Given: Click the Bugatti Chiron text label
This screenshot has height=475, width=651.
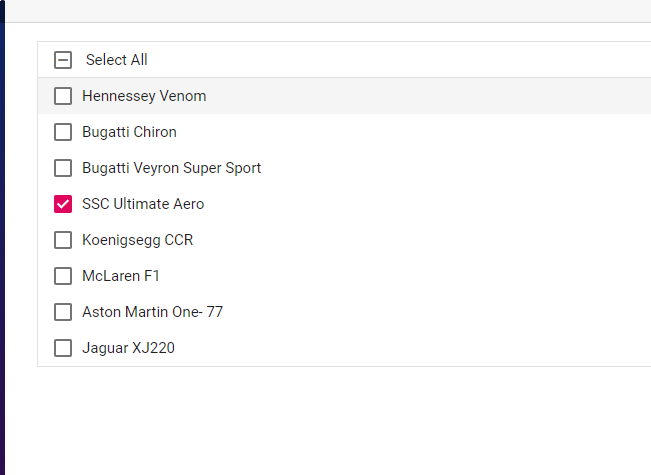Looking at the screenshot, I should click(129, 132).
